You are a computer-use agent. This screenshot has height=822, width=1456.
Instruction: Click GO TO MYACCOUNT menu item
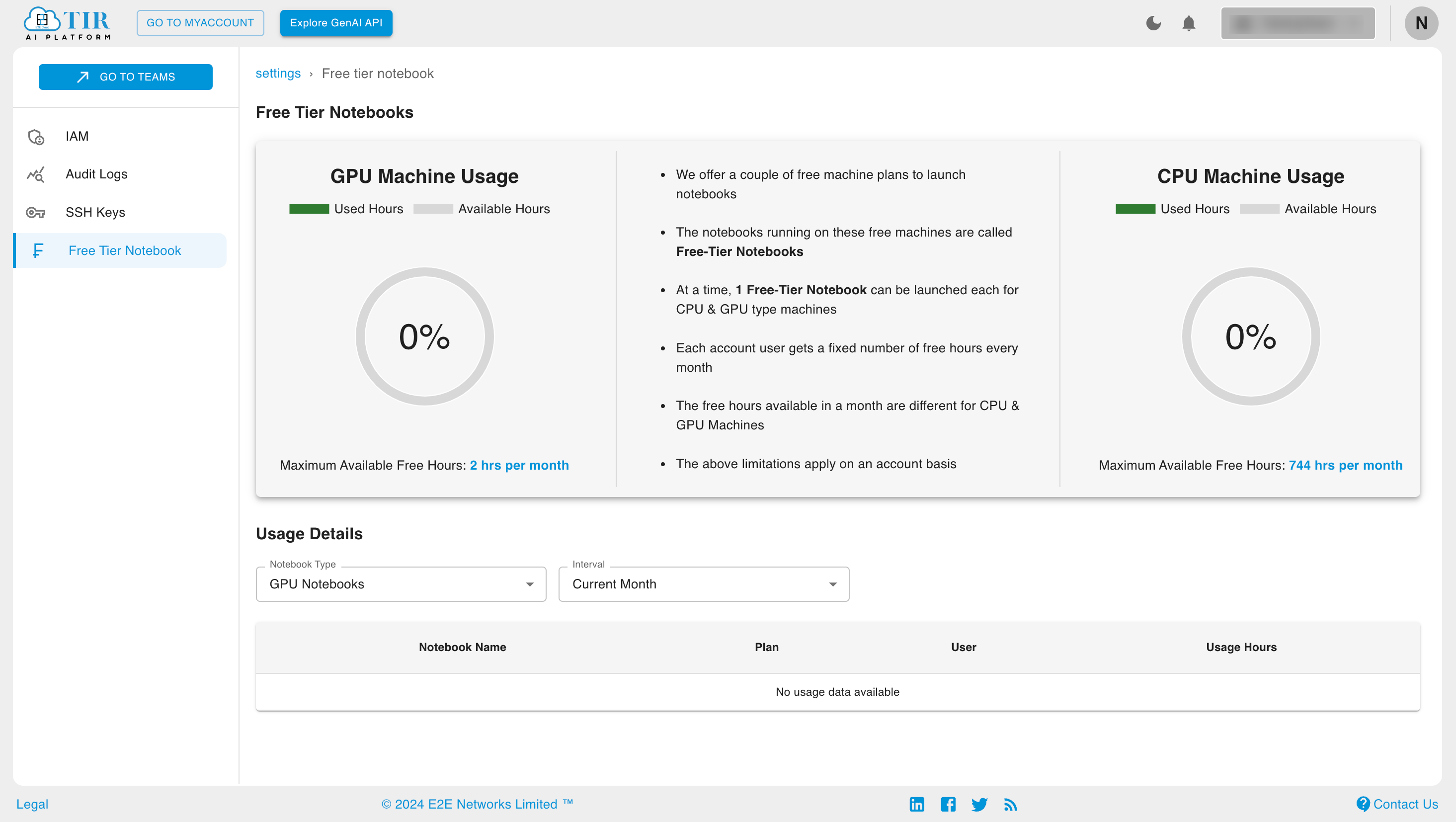200,23
